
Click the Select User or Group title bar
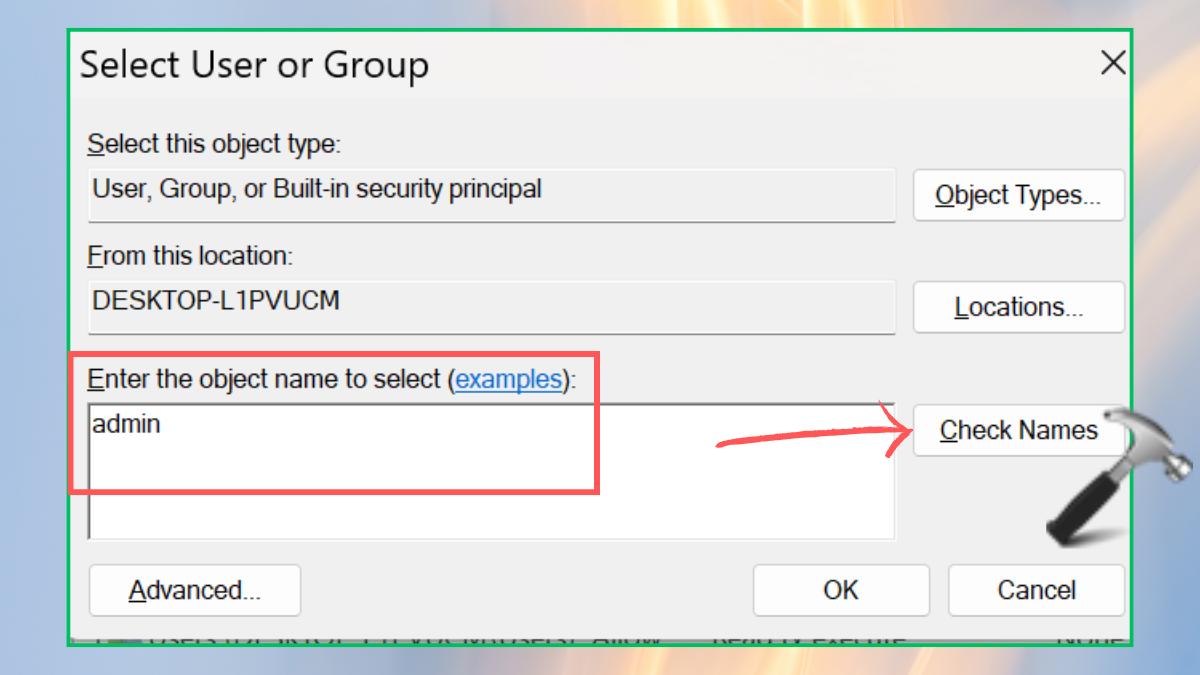(580, 65)
